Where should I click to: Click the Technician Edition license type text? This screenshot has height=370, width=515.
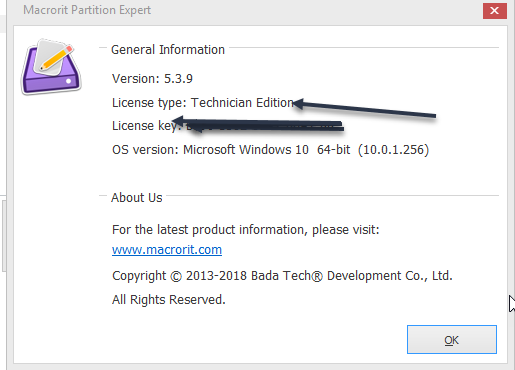(242, 103)
